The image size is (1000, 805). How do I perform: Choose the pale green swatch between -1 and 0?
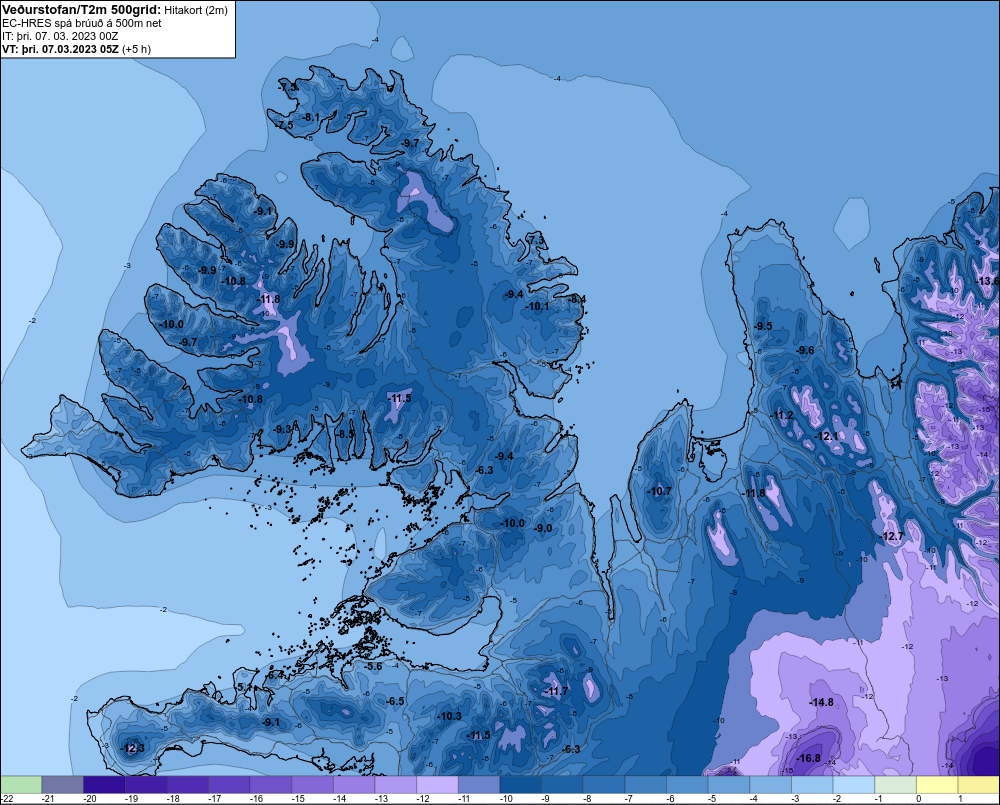(895, 785)
